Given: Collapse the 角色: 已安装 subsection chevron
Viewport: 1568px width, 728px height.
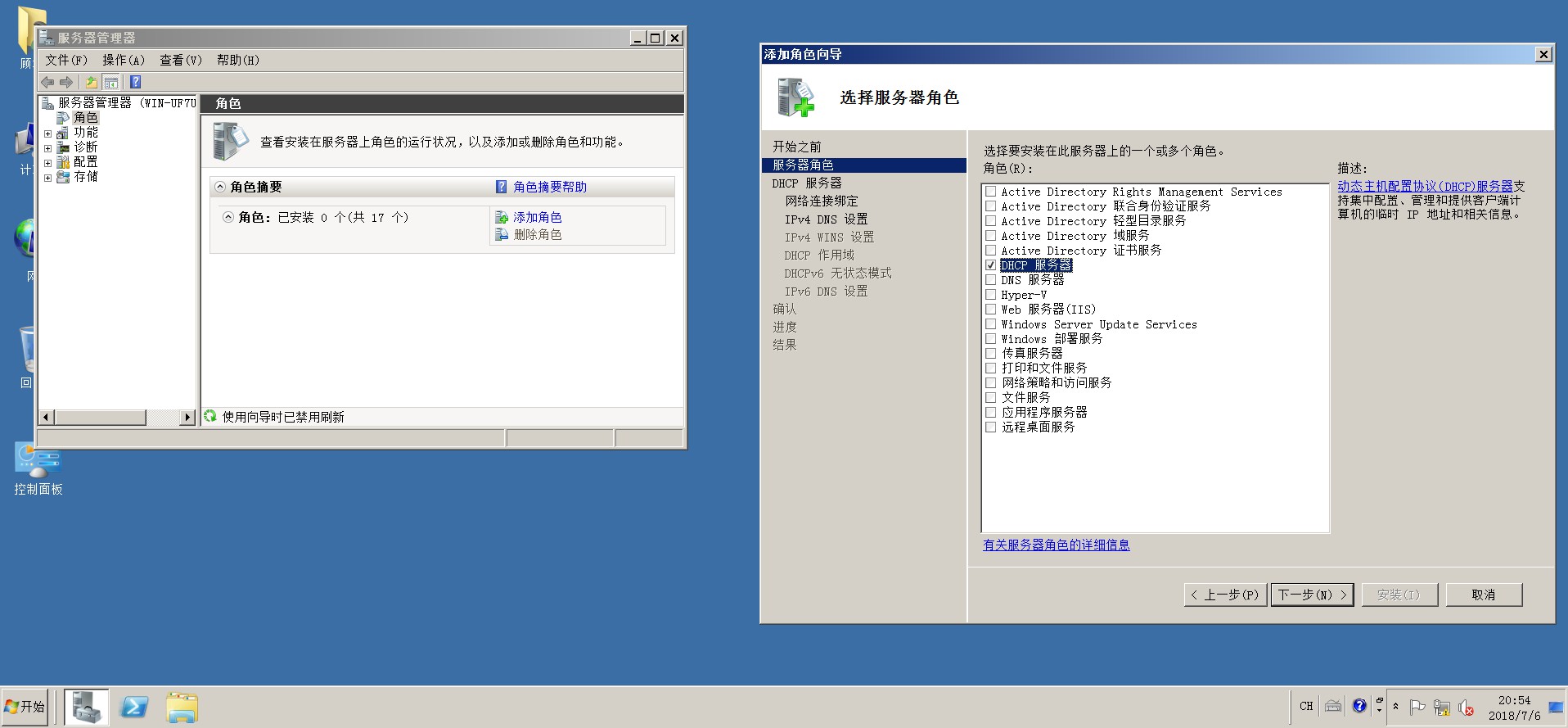Looking at the screenshot, I should click(228, 217).
